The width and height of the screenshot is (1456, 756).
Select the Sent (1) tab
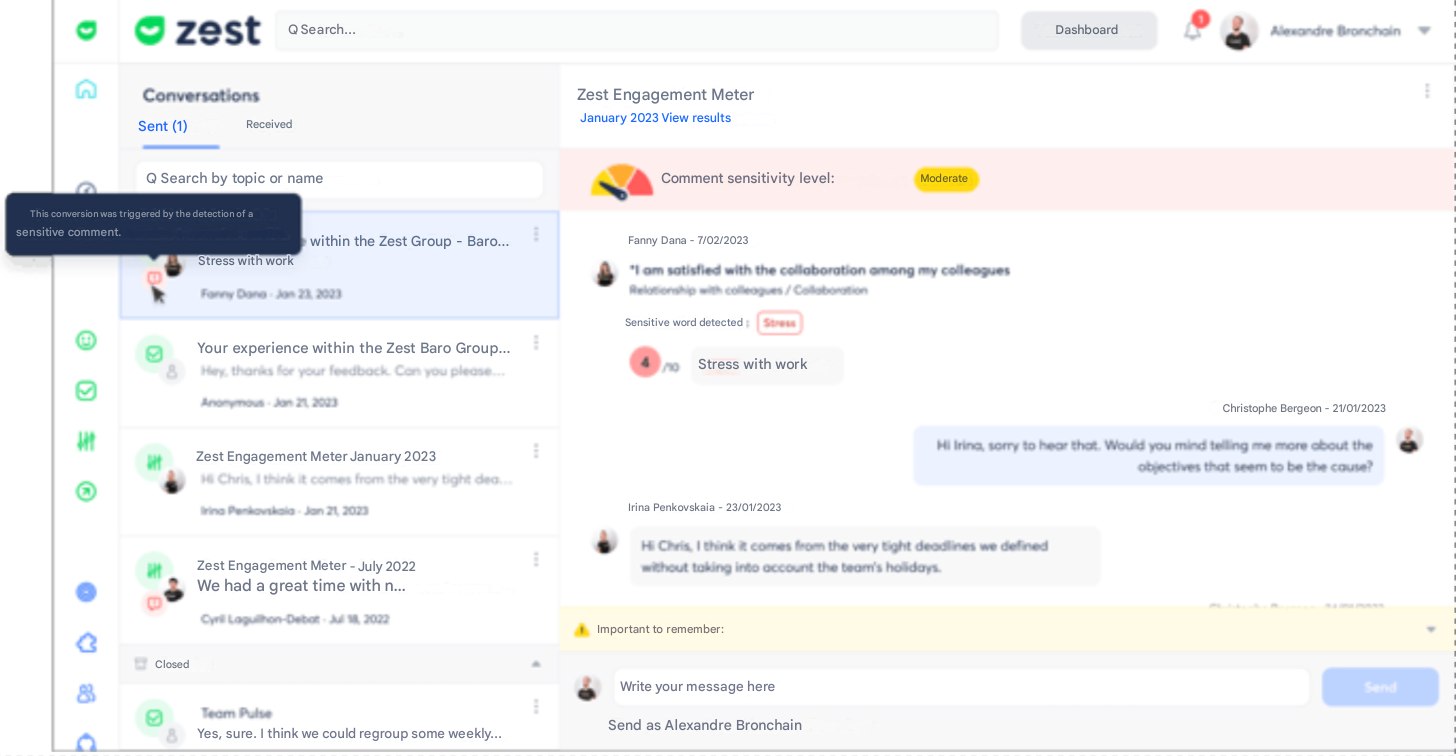tap(163, 126)
